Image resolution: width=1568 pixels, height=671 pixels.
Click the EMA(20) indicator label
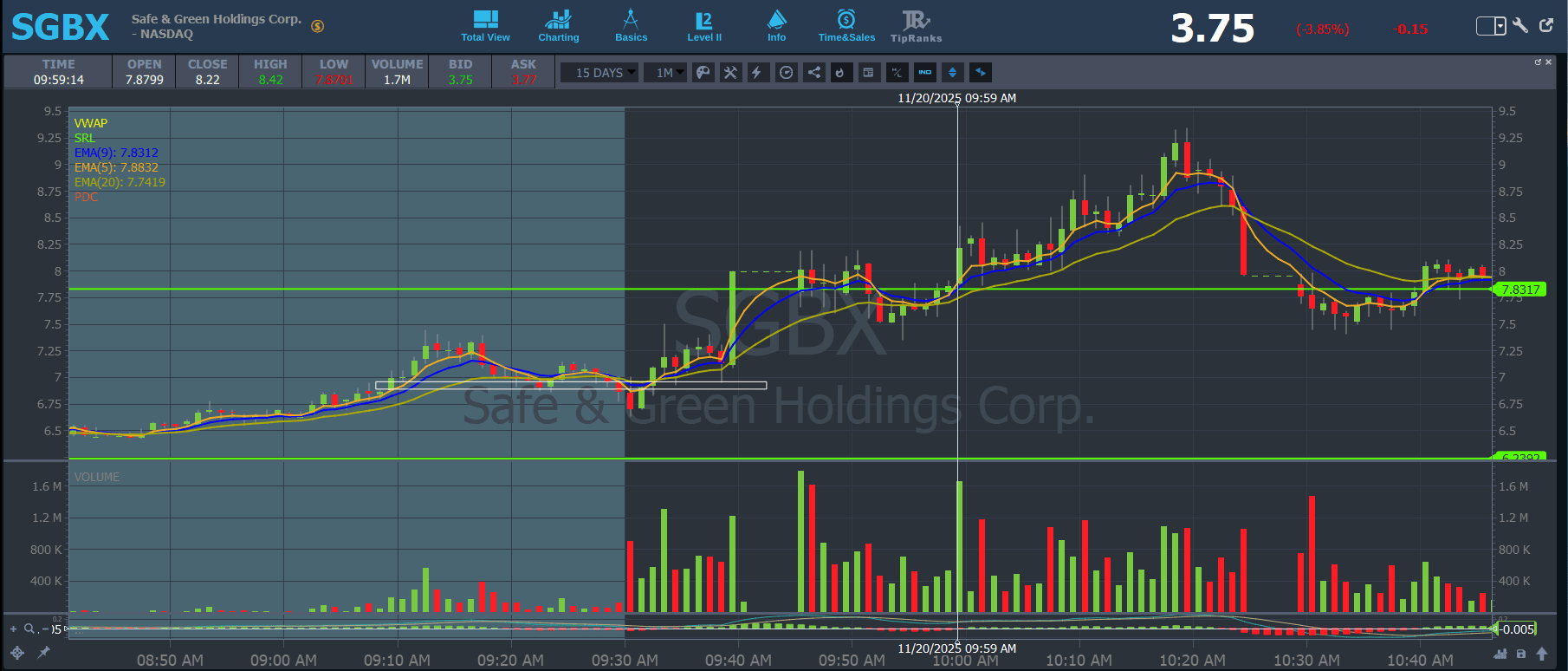(120, 182)
